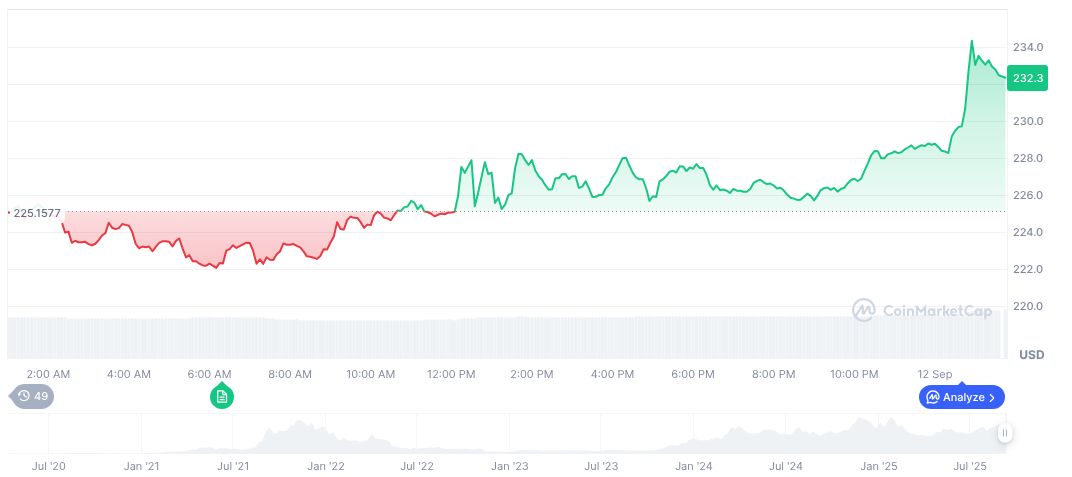The width and height of the screenshot is (1072, 477).
Task: Click the green 232.3 current price tag
Action: pos(1027,78)
